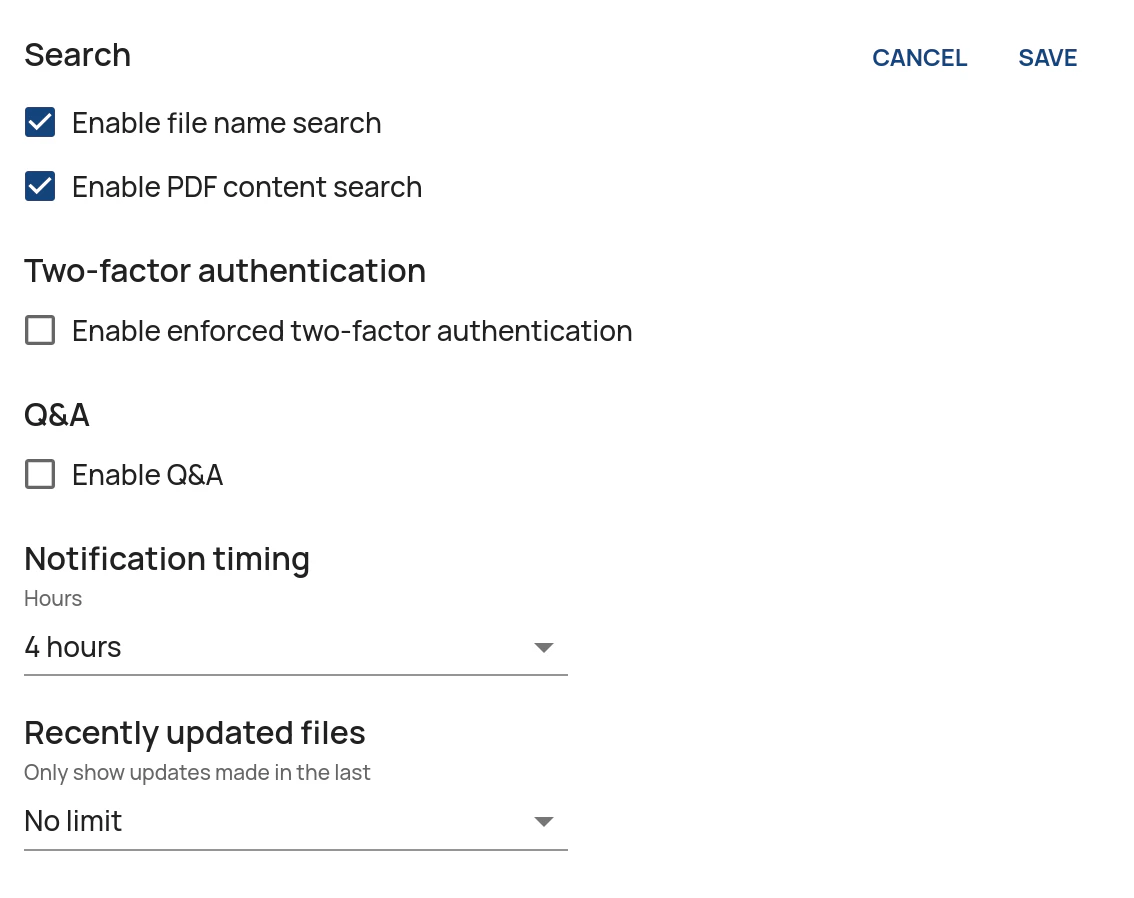Click the Notification timing heading

pos(166,558)
